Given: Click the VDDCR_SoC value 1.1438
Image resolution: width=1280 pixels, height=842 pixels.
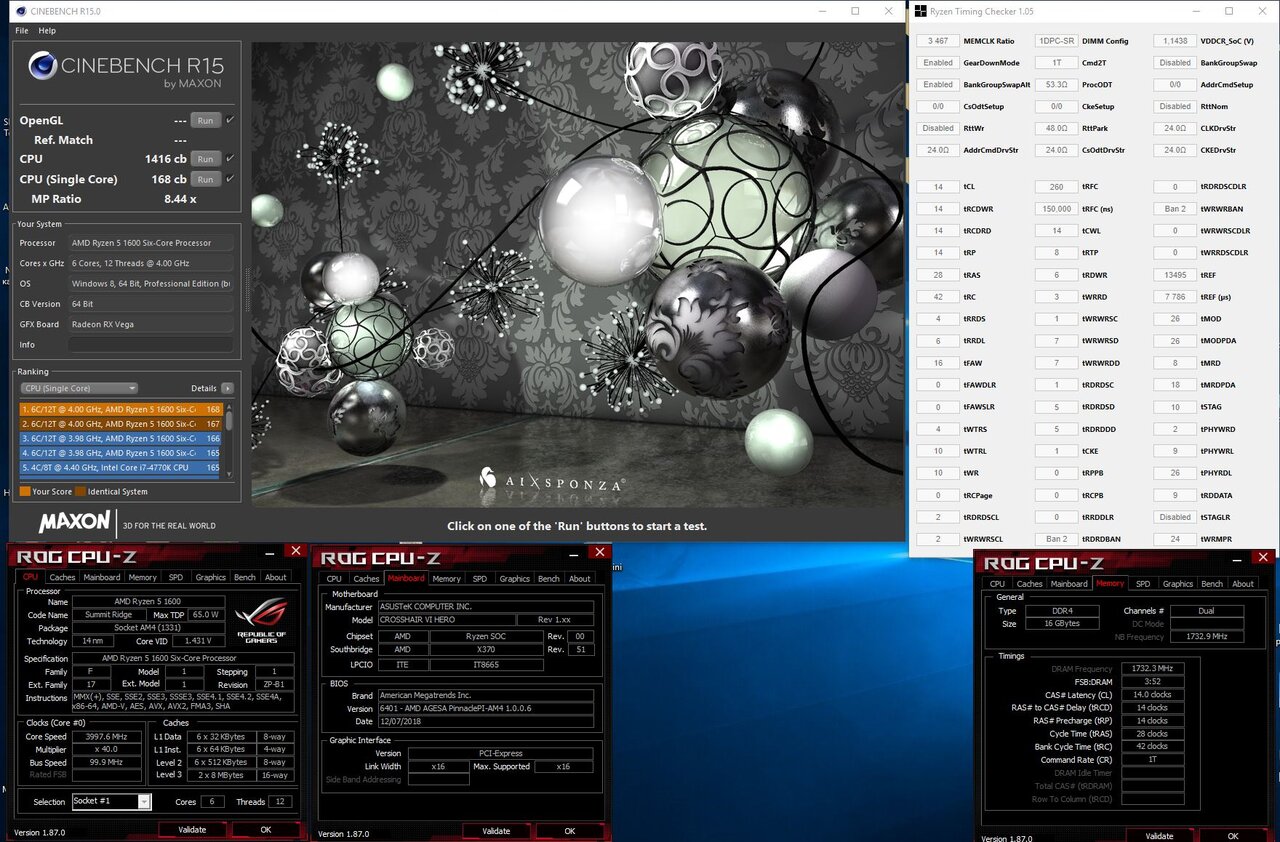Looking at the screenshot, I should tap(1175, 41).
